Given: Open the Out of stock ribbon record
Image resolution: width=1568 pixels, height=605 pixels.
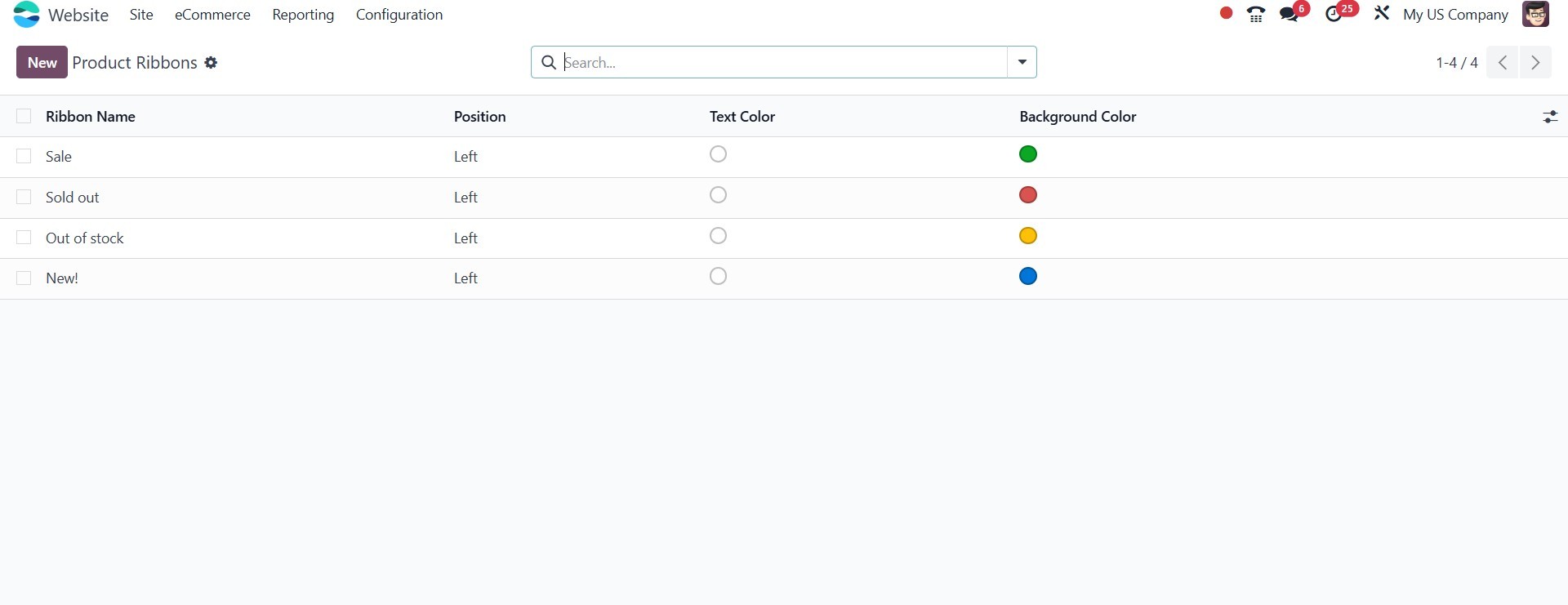Looking at the screenshot, I should 85,238.
